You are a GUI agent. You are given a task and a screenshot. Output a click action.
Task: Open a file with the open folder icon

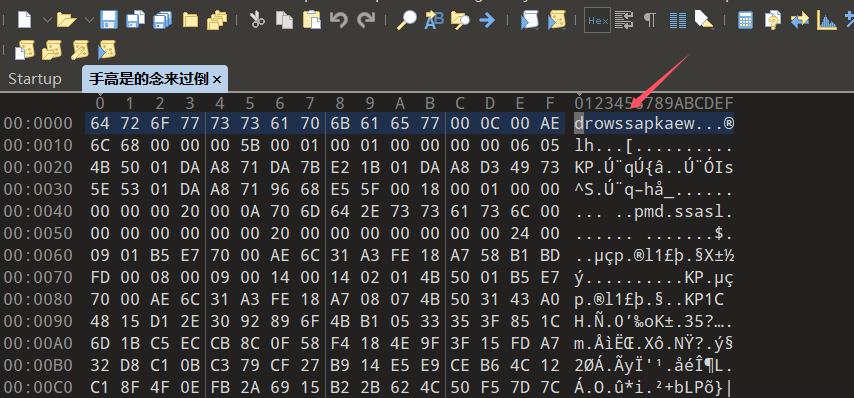point(66,21)
